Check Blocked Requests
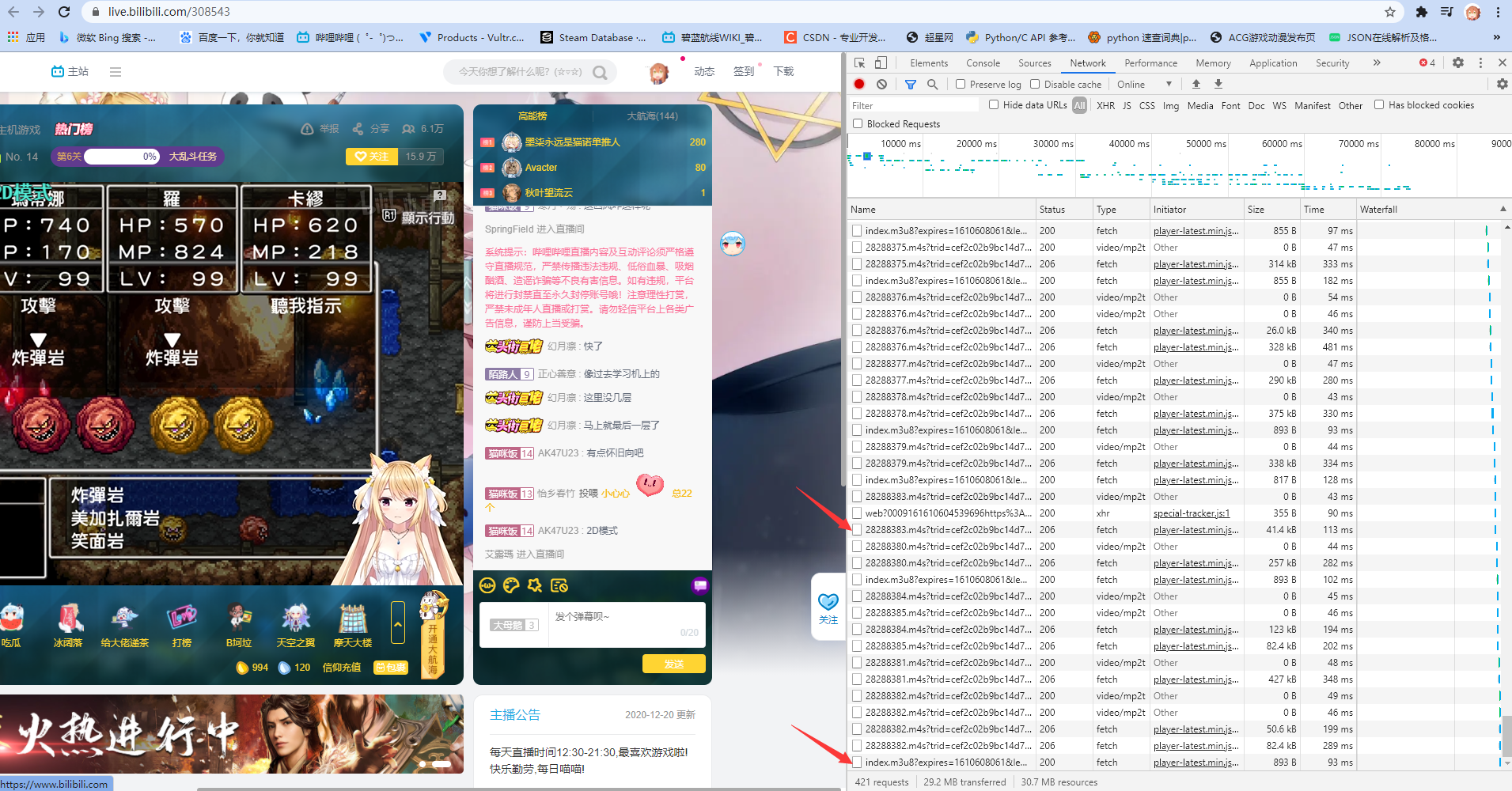1512x791 pixels. (x=858, y=123)
